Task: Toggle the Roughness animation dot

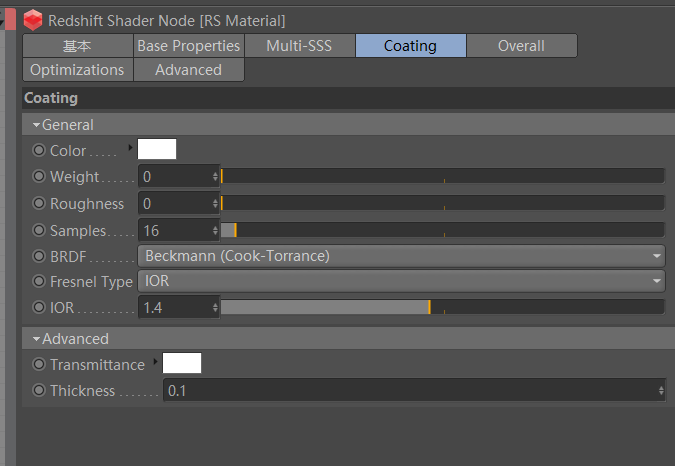Action: 39,203
